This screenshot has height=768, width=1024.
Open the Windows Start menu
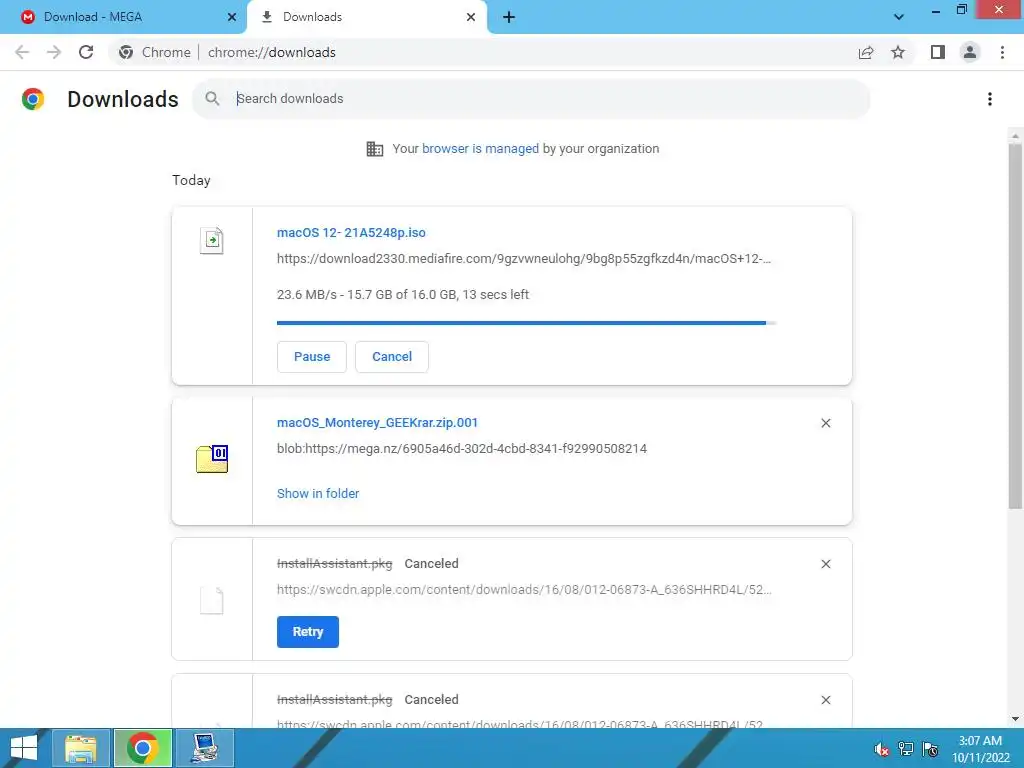pyautogui.click(x=24, y=748)
